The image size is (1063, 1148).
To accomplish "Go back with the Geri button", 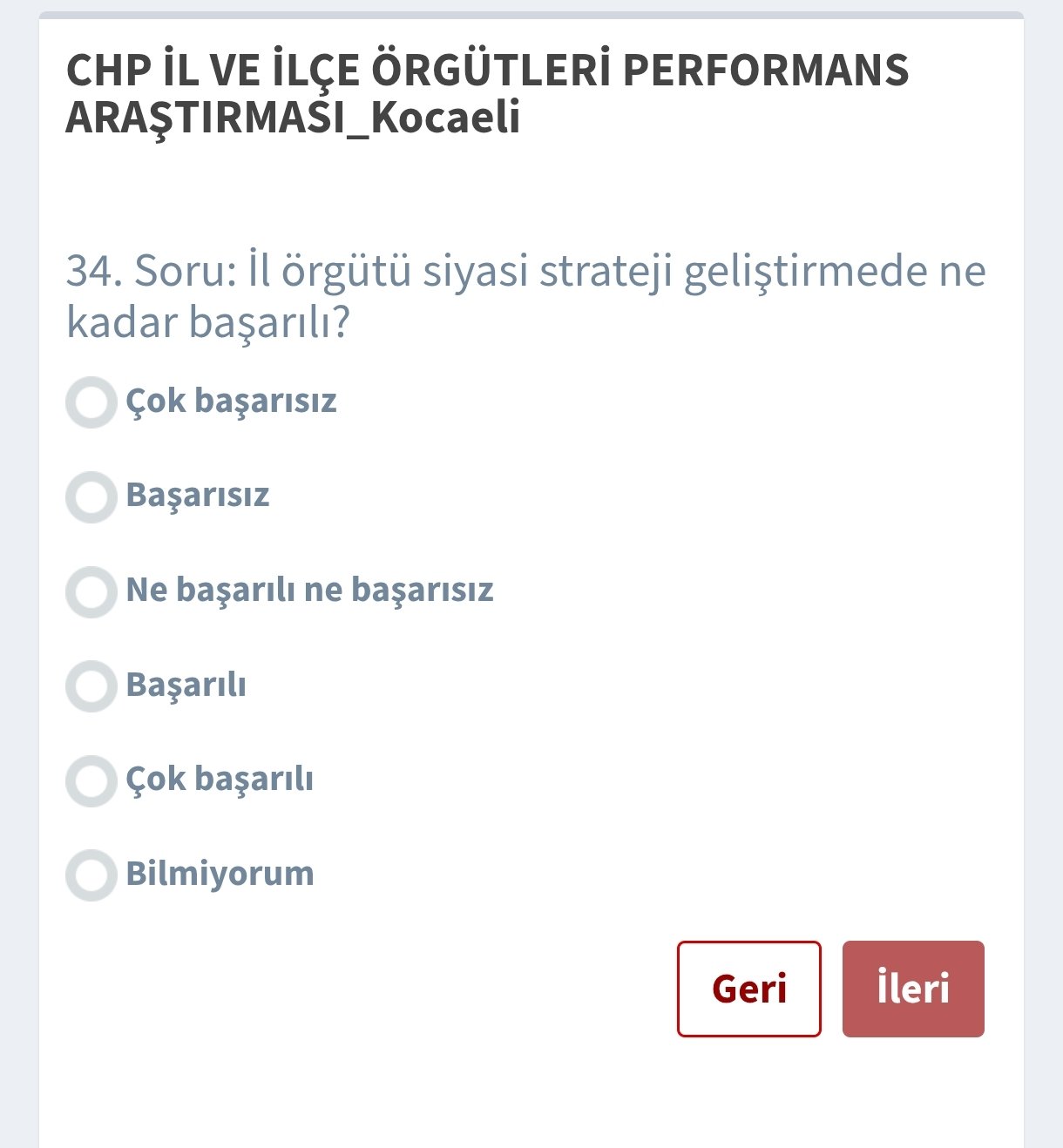I will pyautogui.click(x=748, y=989).
